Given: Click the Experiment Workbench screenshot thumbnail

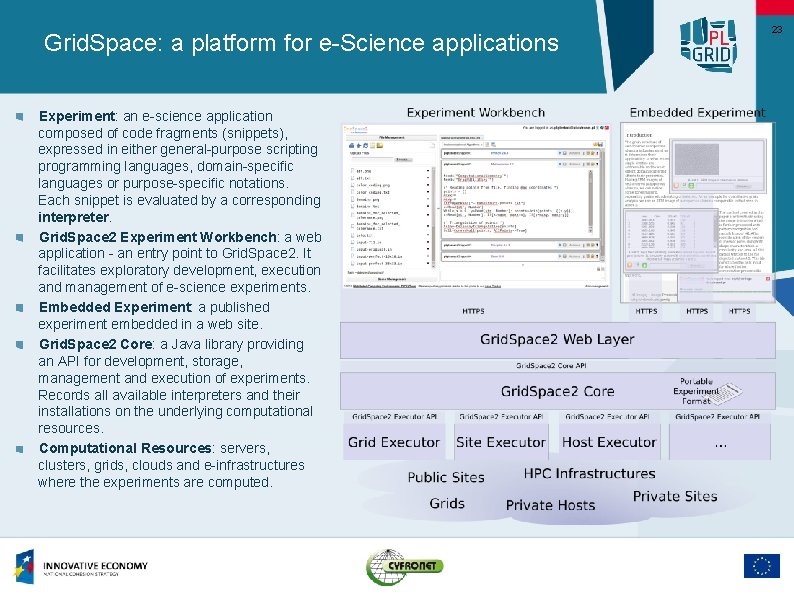Looking at the screenshot, I should (476, 206).
